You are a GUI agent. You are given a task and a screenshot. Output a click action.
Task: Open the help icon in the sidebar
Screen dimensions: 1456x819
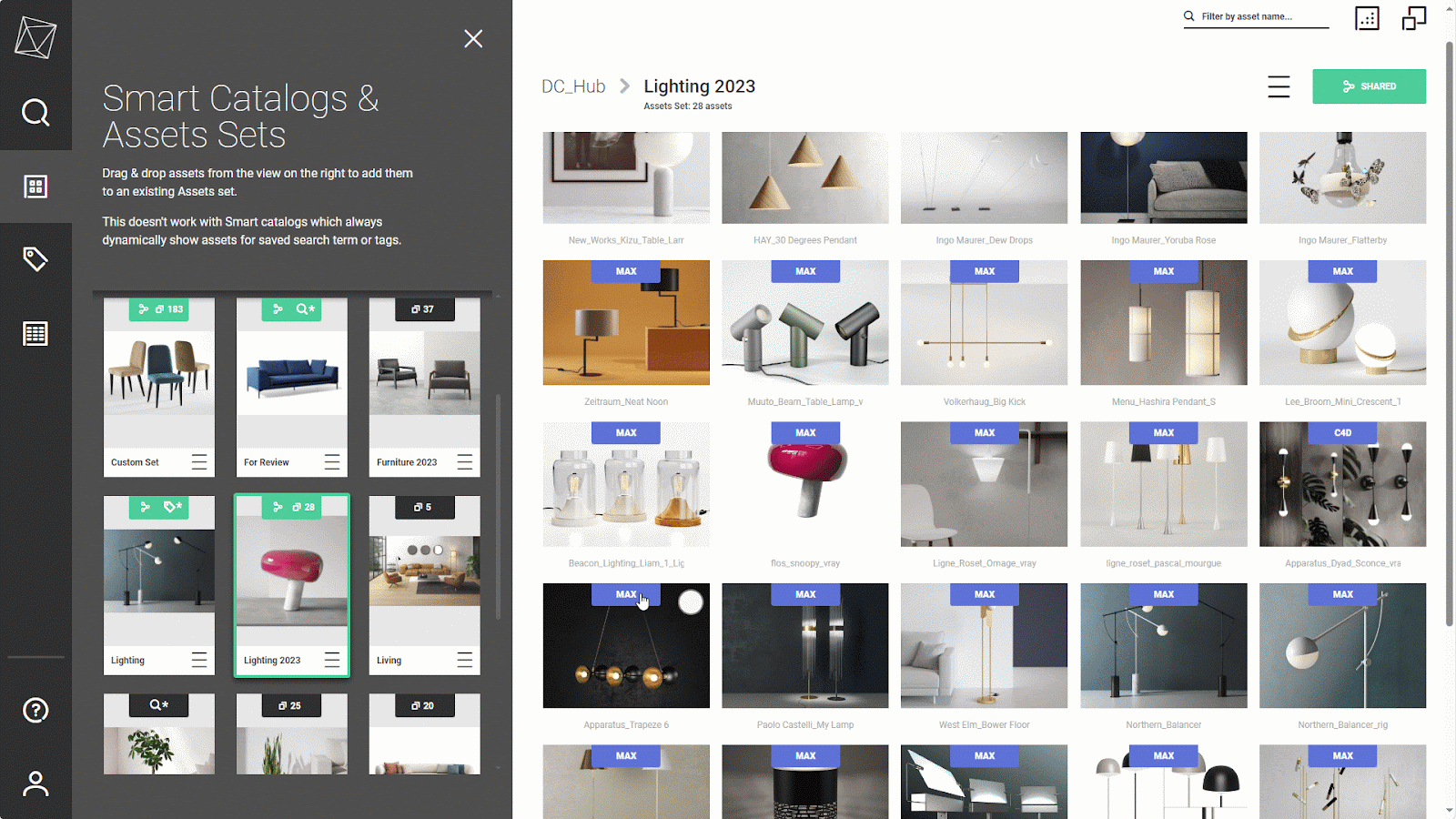[35, 710]
